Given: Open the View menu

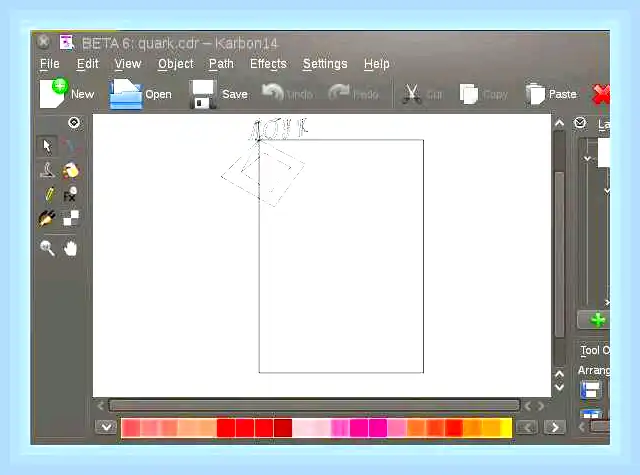Looking at the screenshot, I should pyautogui.click(x=128, y=64).
